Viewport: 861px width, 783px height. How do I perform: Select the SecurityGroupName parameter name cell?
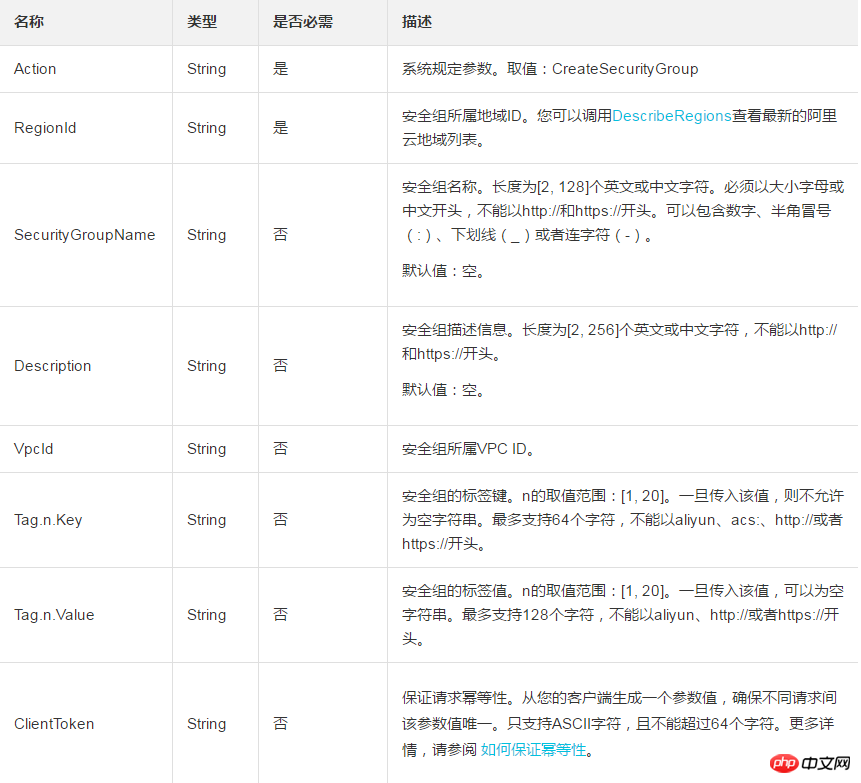coord(84,235)
